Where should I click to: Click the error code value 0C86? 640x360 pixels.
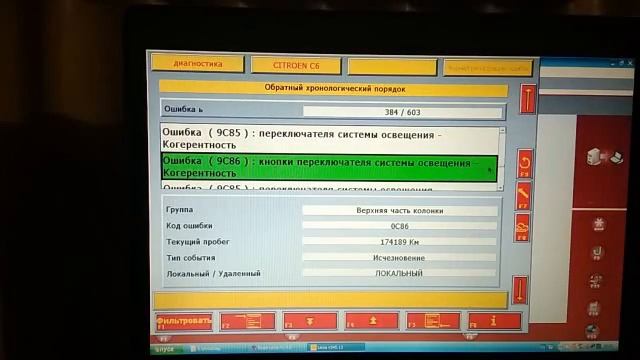pyautogui.click(x=399, y=226)
